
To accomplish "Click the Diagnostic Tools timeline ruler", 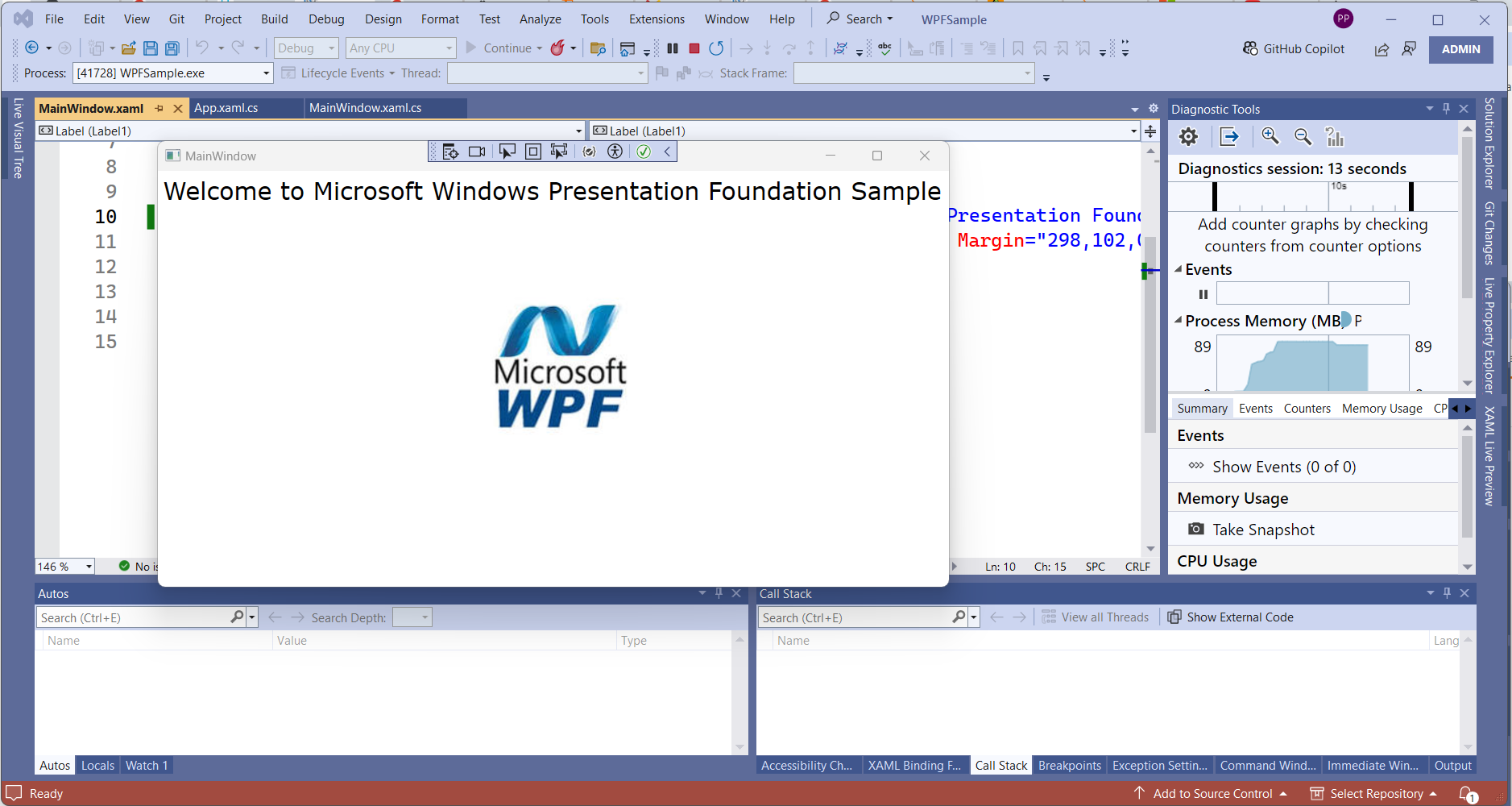I will 1312,196.
